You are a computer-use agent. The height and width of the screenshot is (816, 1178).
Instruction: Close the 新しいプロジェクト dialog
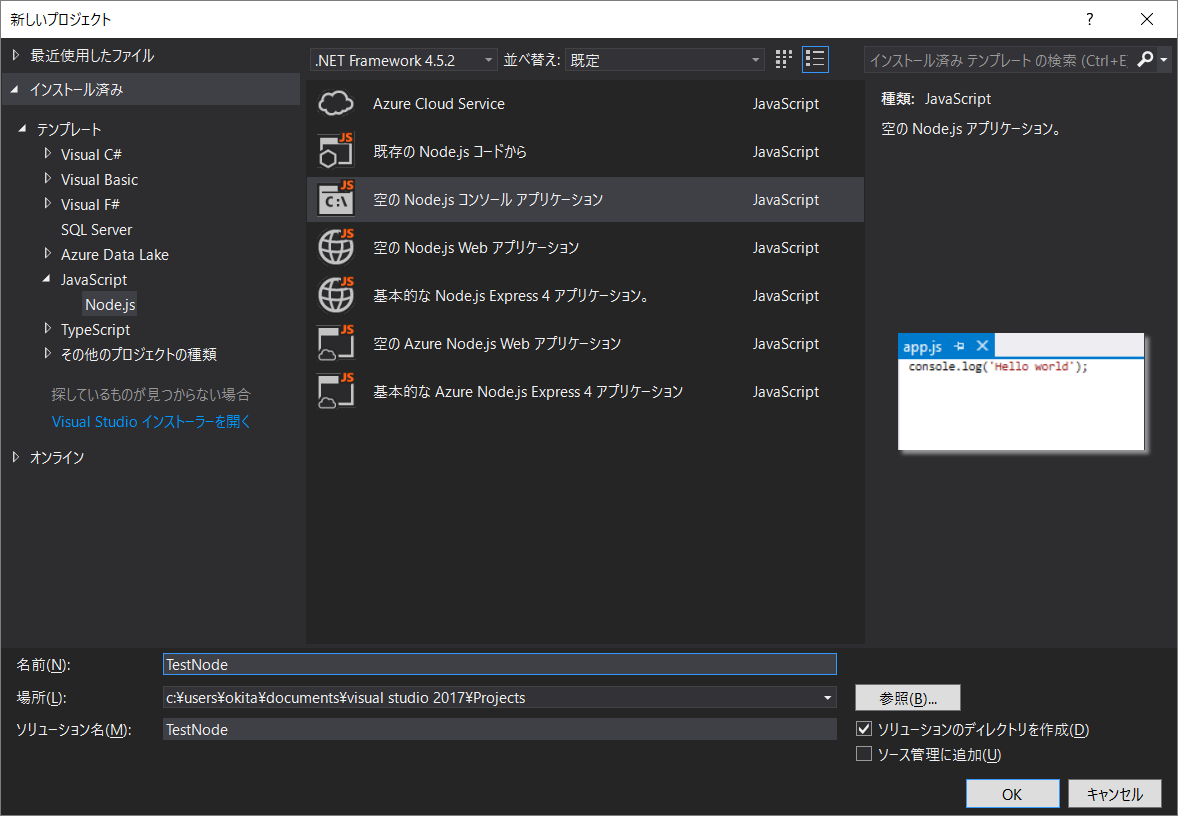pyautogui.click(x=1146, y=19)
